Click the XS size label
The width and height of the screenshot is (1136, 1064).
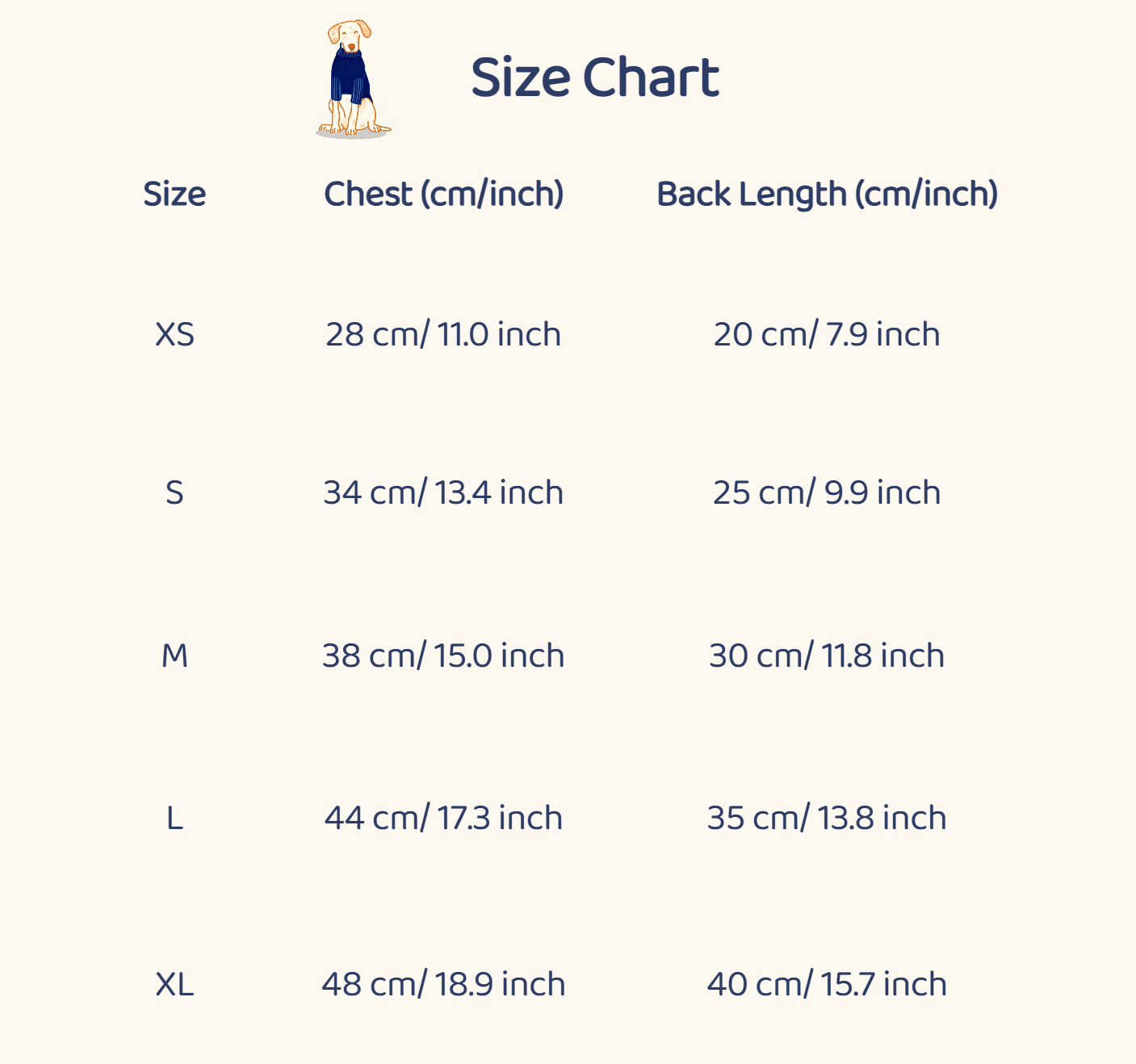(174, 334)
